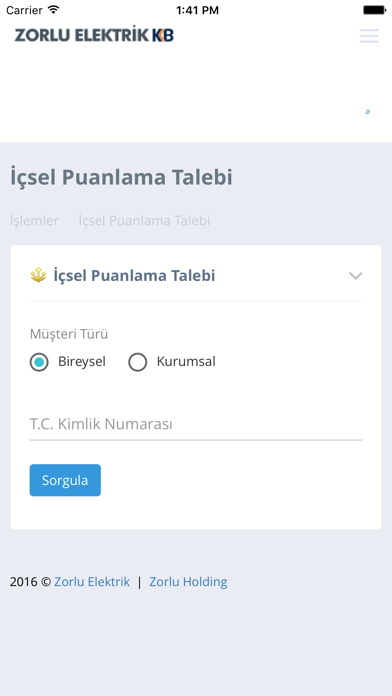Tap the Wi-Fi status bar icon
The width and height of the screenshot is (392, 696).
tap(53, 10)
